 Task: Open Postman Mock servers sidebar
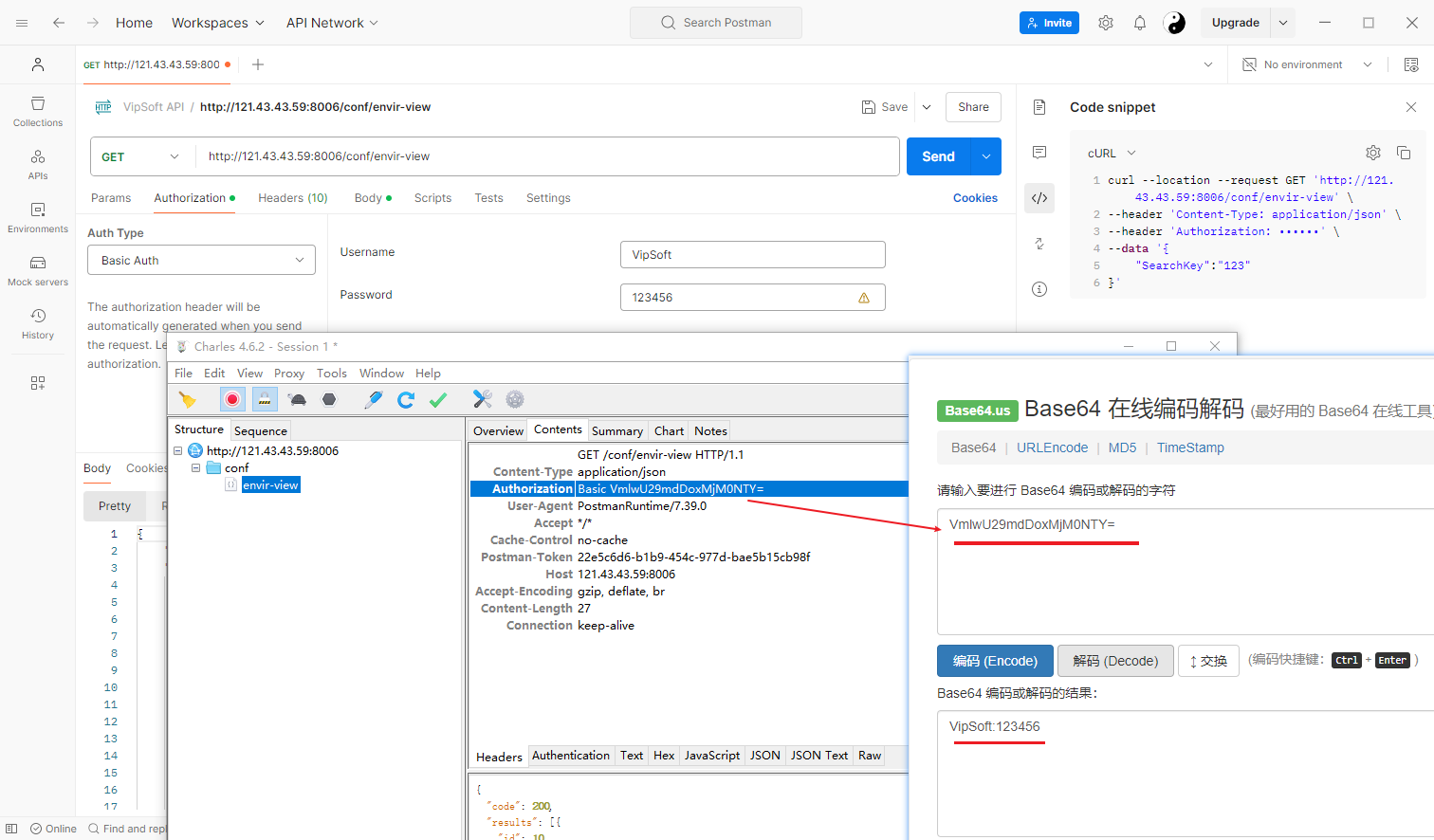click(x=38, y=270)
